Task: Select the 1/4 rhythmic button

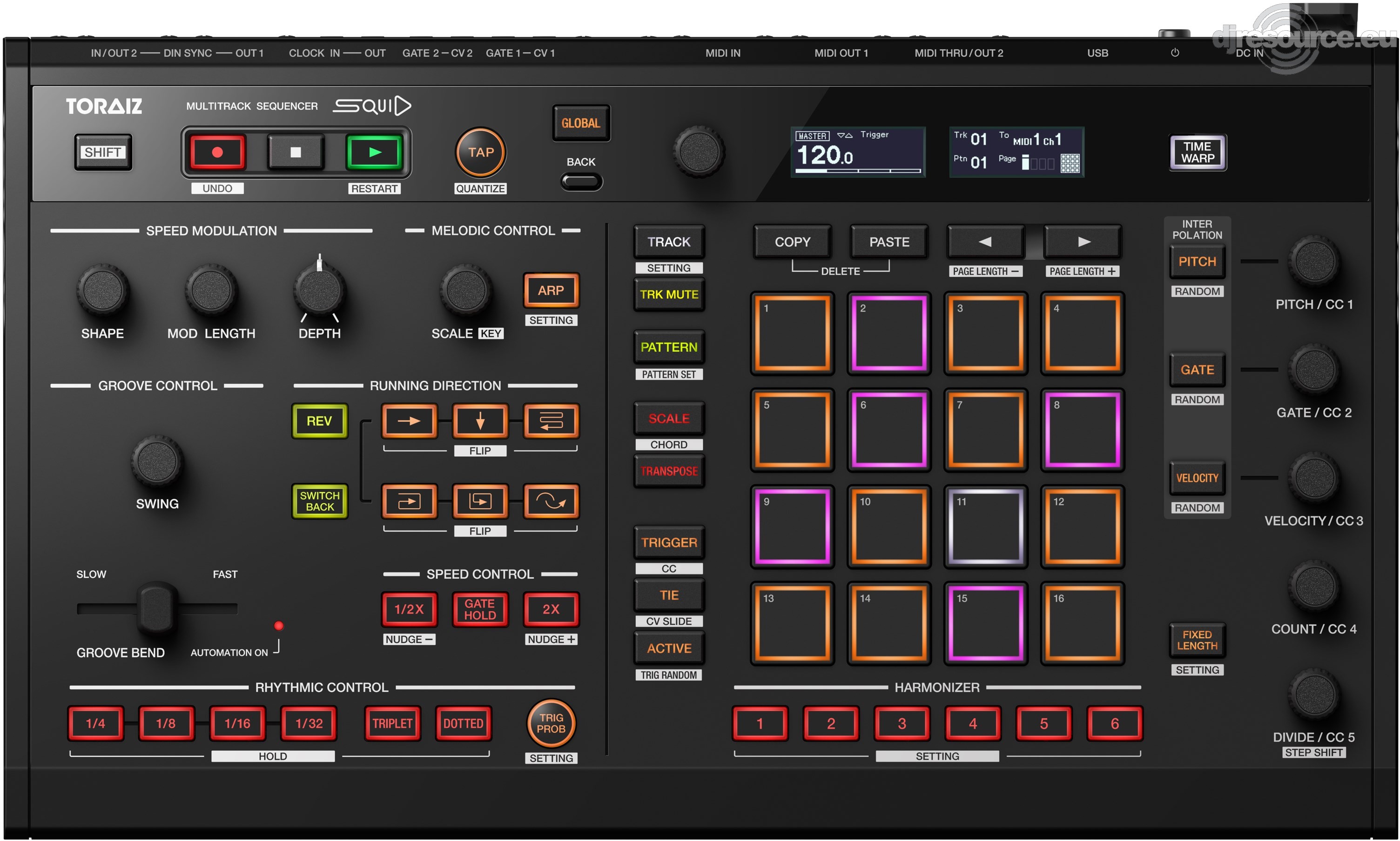Action: 95,723
